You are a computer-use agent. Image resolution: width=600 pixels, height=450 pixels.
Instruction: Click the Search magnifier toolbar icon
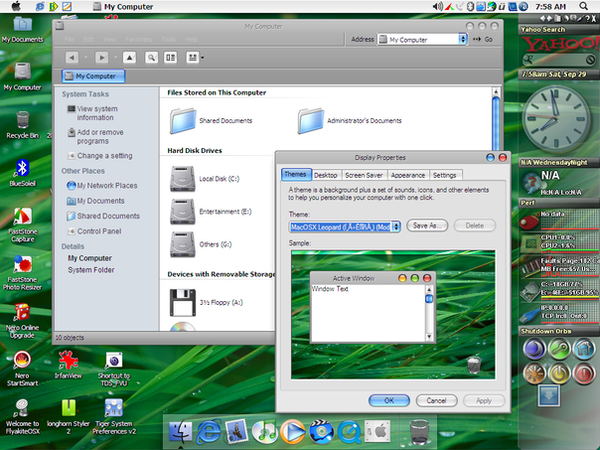click(x=151, y=58)
